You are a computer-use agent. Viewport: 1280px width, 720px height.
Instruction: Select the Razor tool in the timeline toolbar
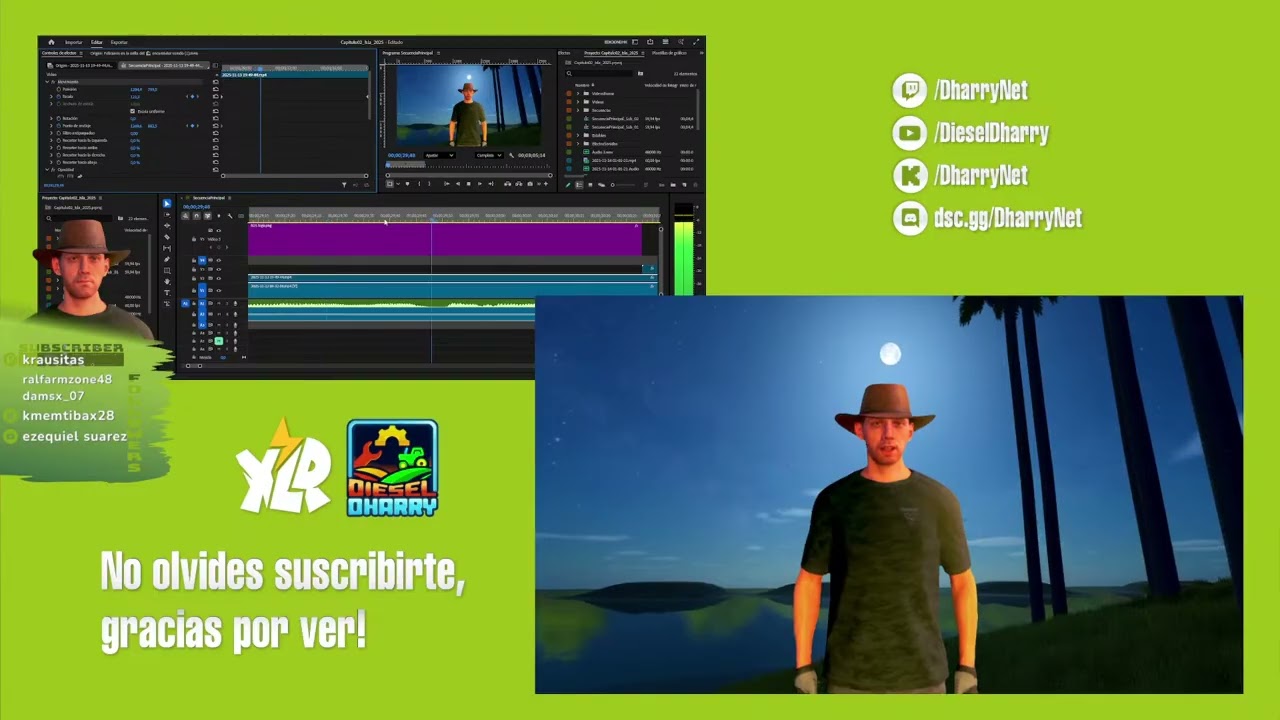tap(167, 237)
